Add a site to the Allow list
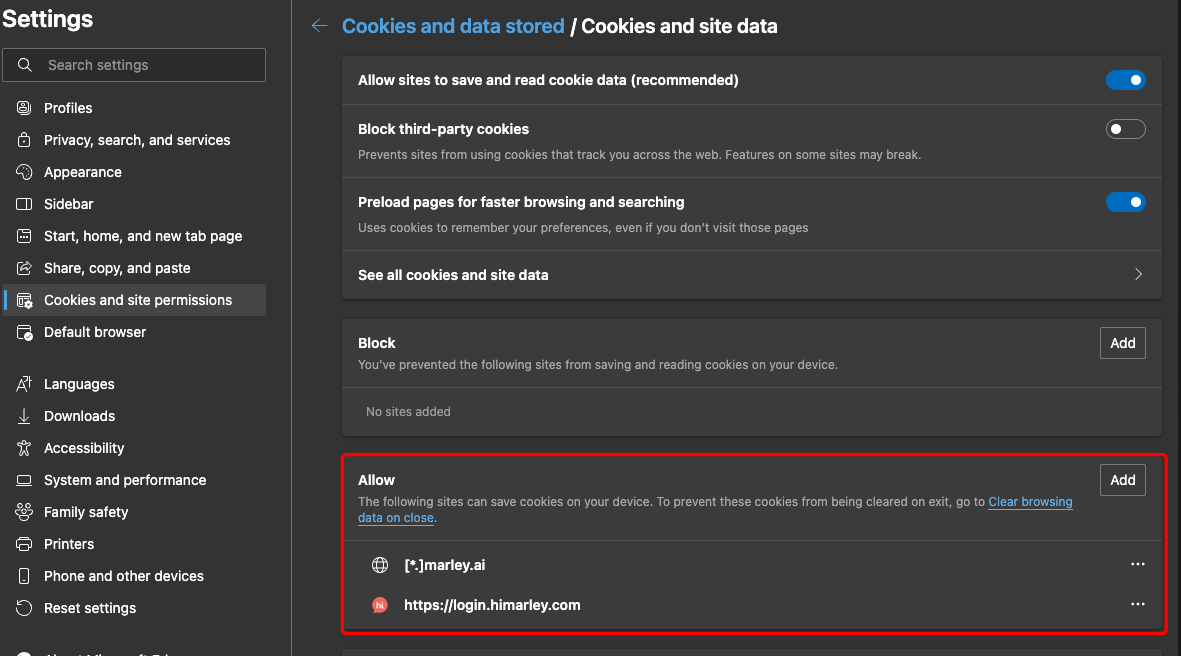 (x=1122, y=480)
